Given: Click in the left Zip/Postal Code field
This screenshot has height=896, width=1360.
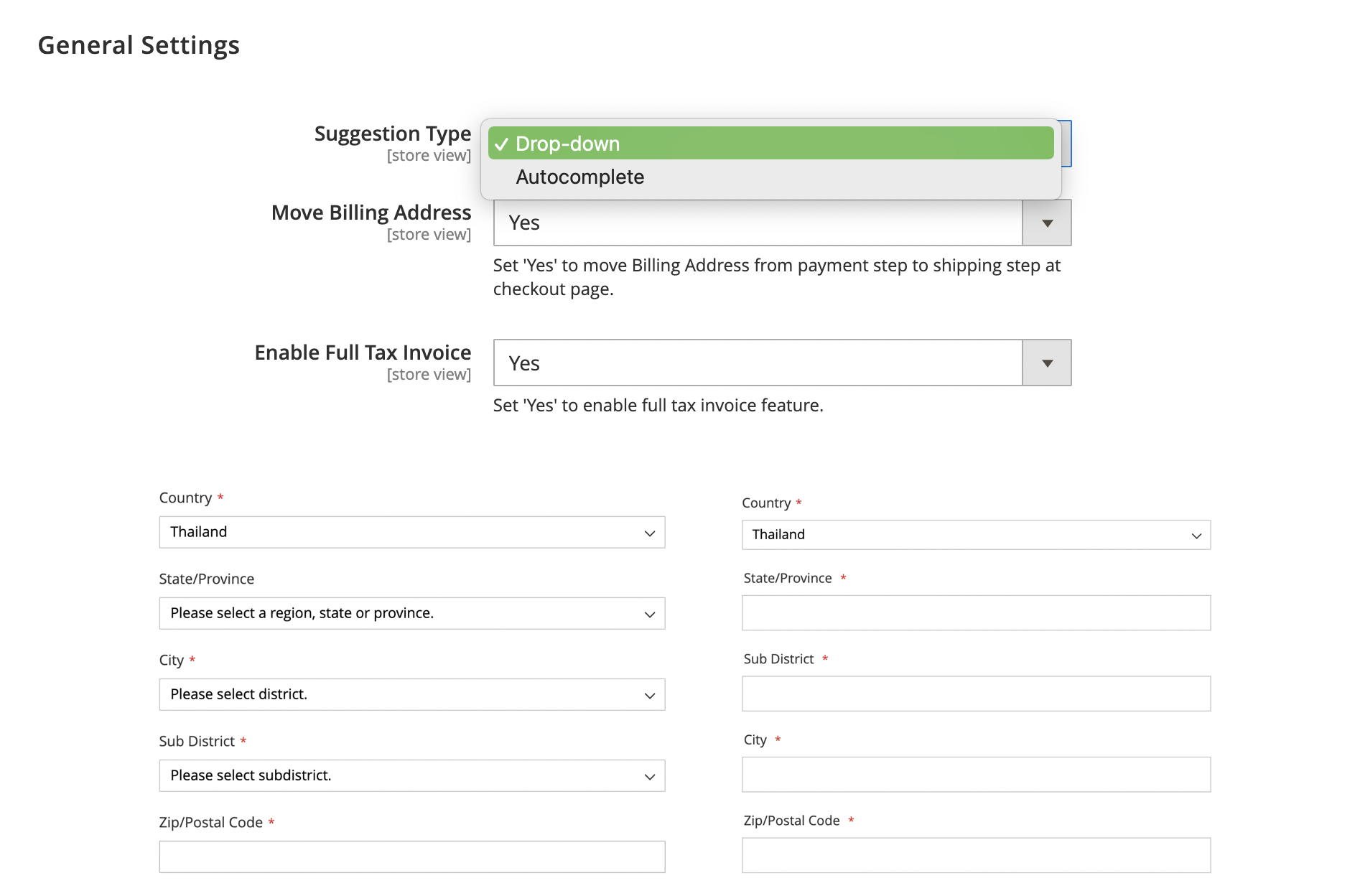Looking at the screenshot, I should (411, 856).
